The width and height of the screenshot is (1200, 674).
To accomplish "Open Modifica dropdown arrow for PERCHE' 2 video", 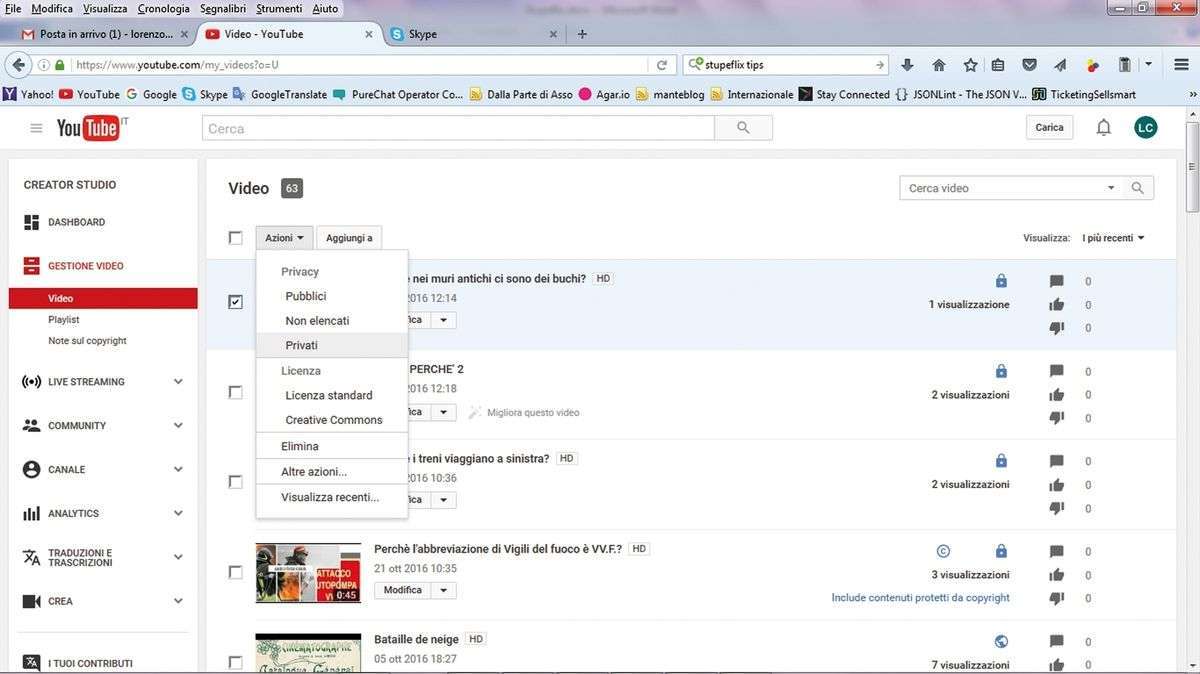I will pos(444,412).
